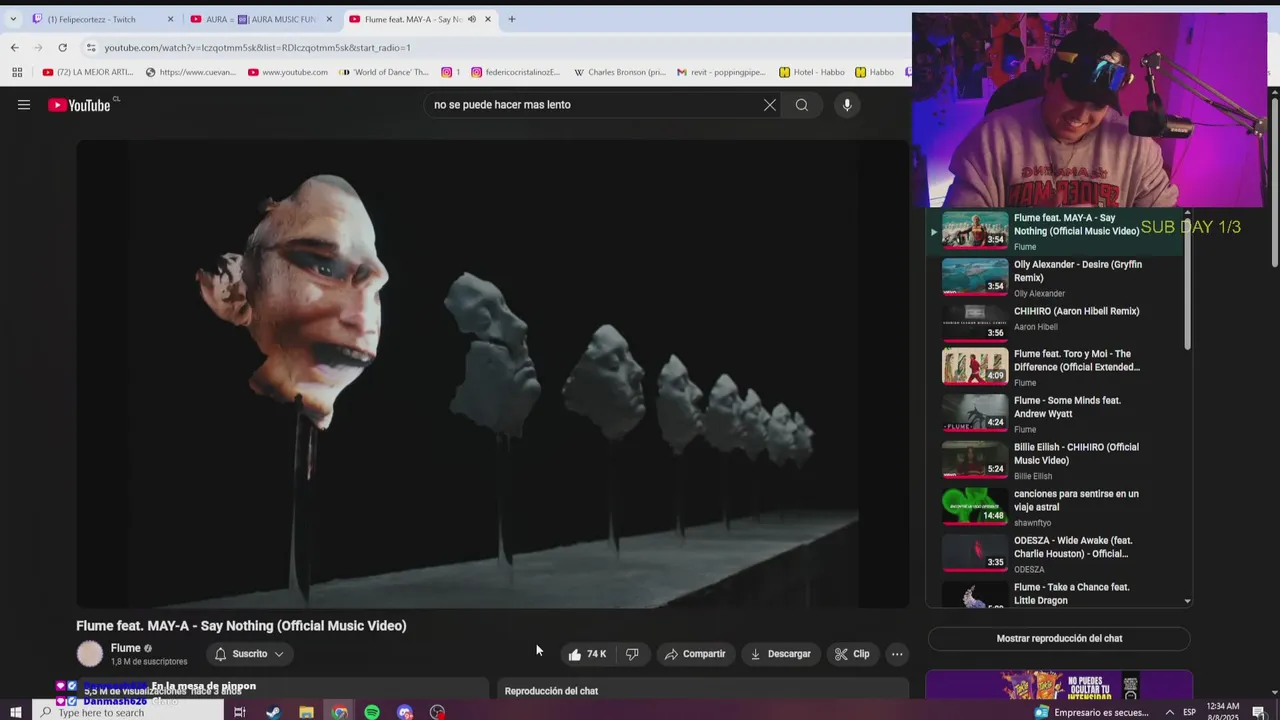The height and width of the screenshot is (720, 1280).
Task: Click the Clip button
Action: [852, 654]
